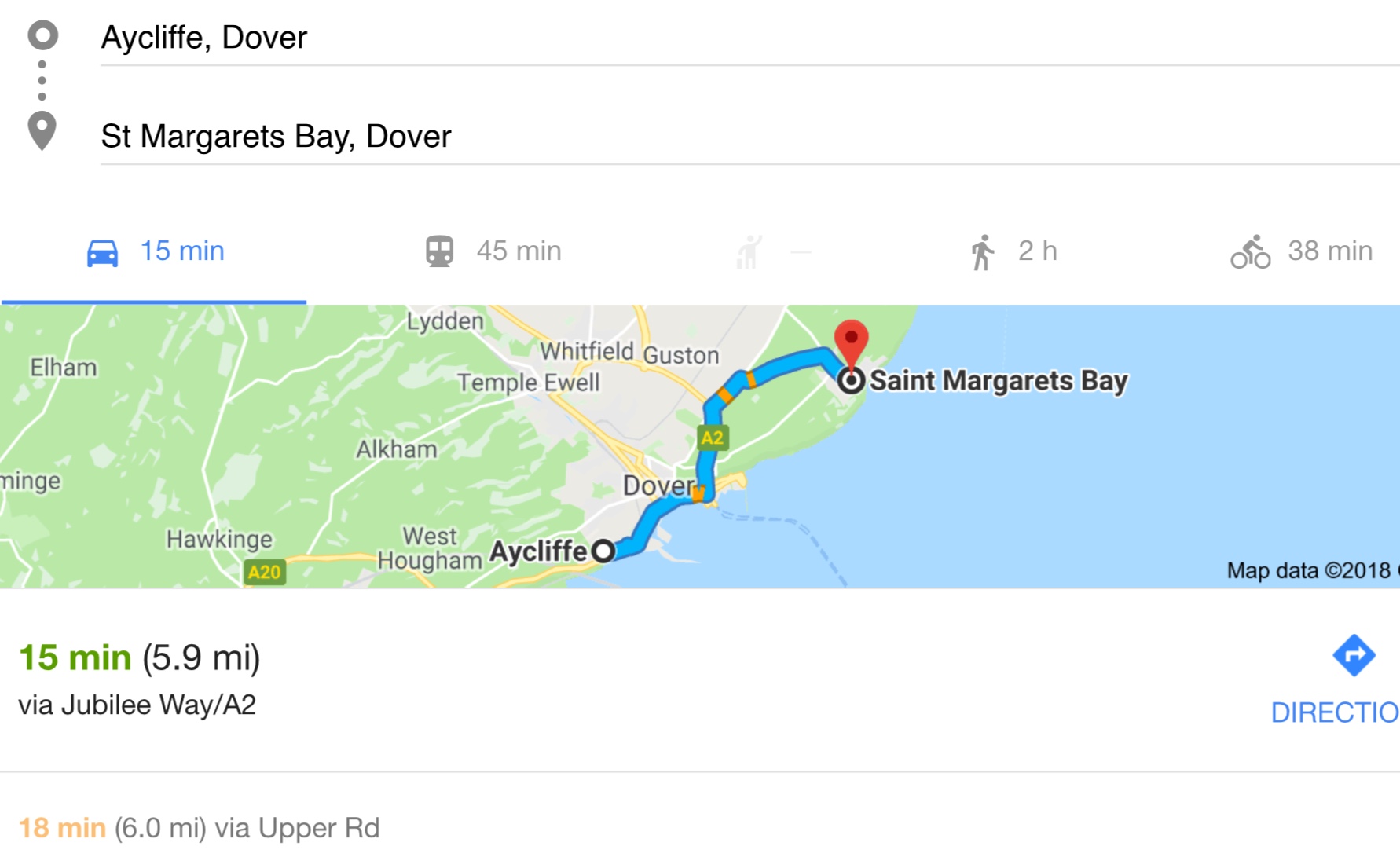Choose the walking person icon
Screen dimensions: 1400x868
(982, 252)
